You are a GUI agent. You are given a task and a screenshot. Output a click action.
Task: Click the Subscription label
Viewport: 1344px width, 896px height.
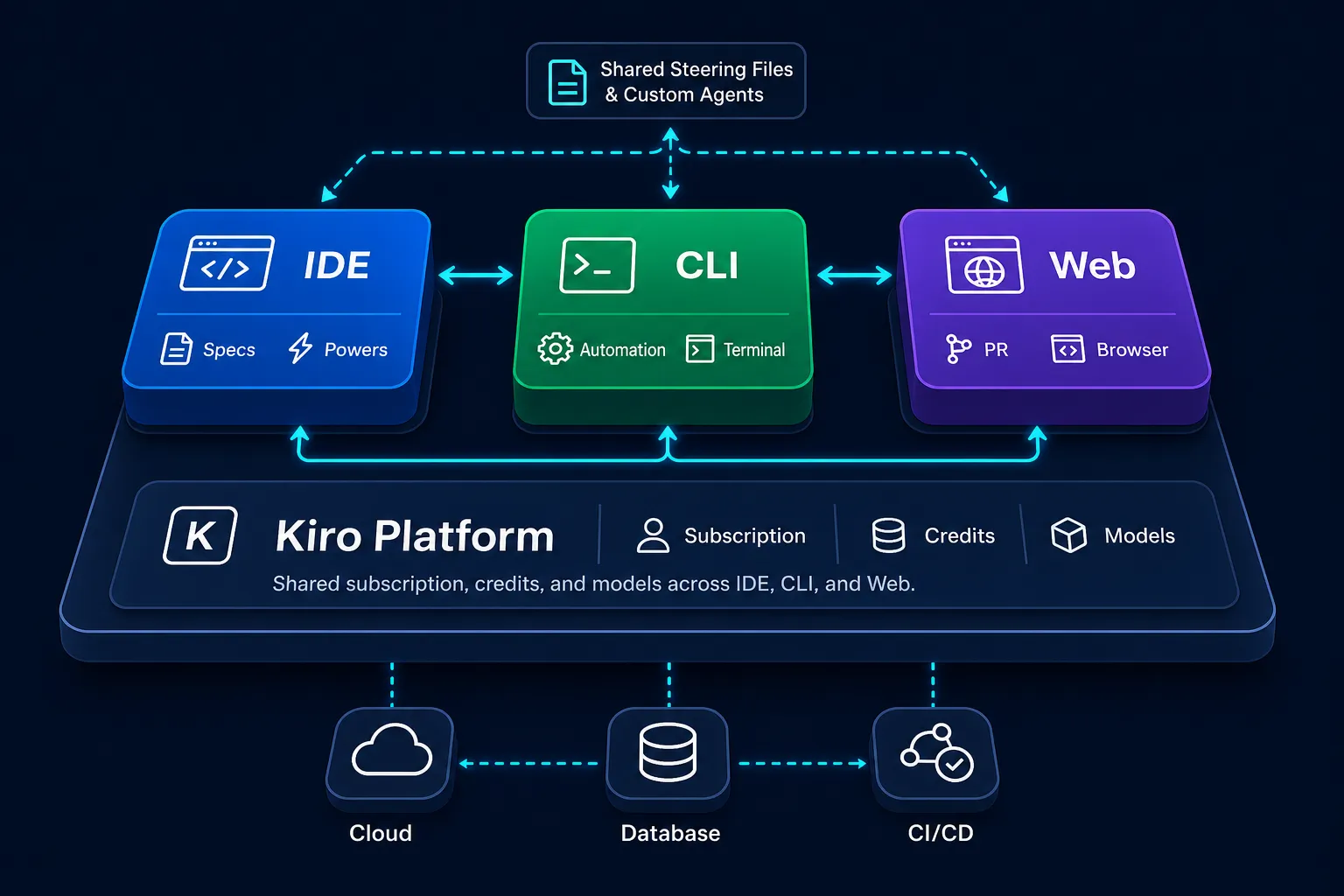click(x=745, y=535)
